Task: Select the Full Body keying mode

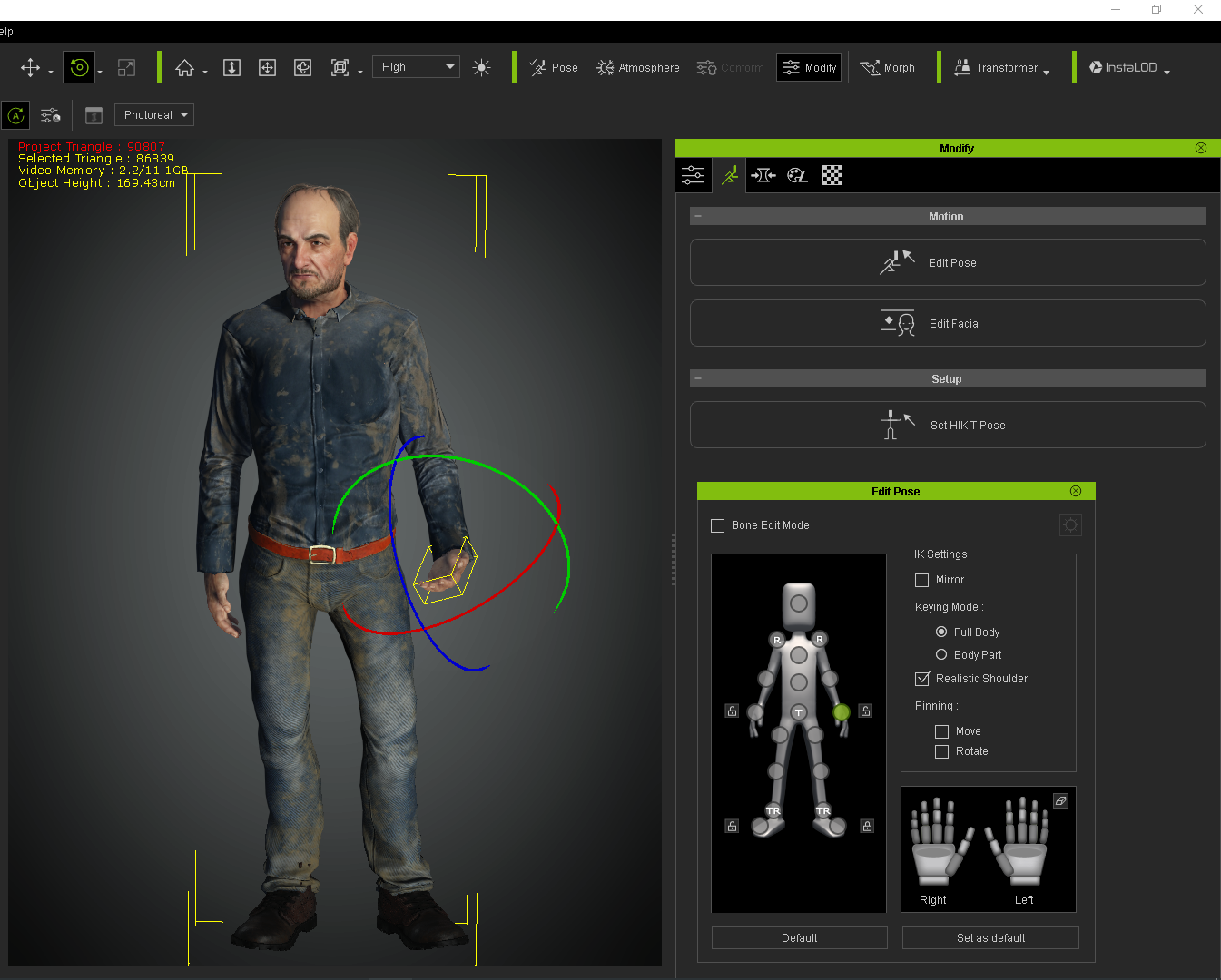Action: [x=941, y=632]
